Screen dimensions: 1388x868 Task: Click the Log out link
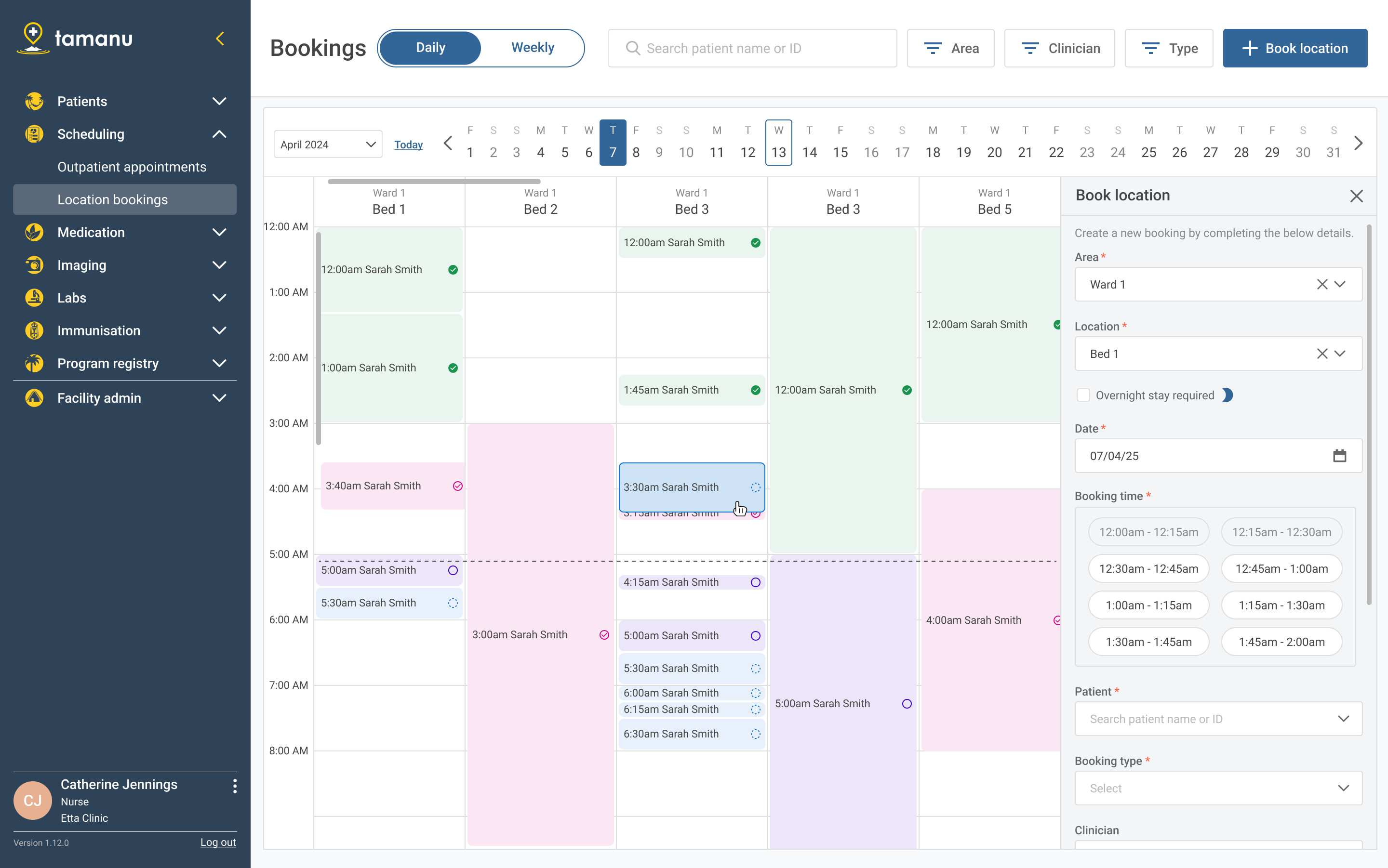(x=218, y=842)
